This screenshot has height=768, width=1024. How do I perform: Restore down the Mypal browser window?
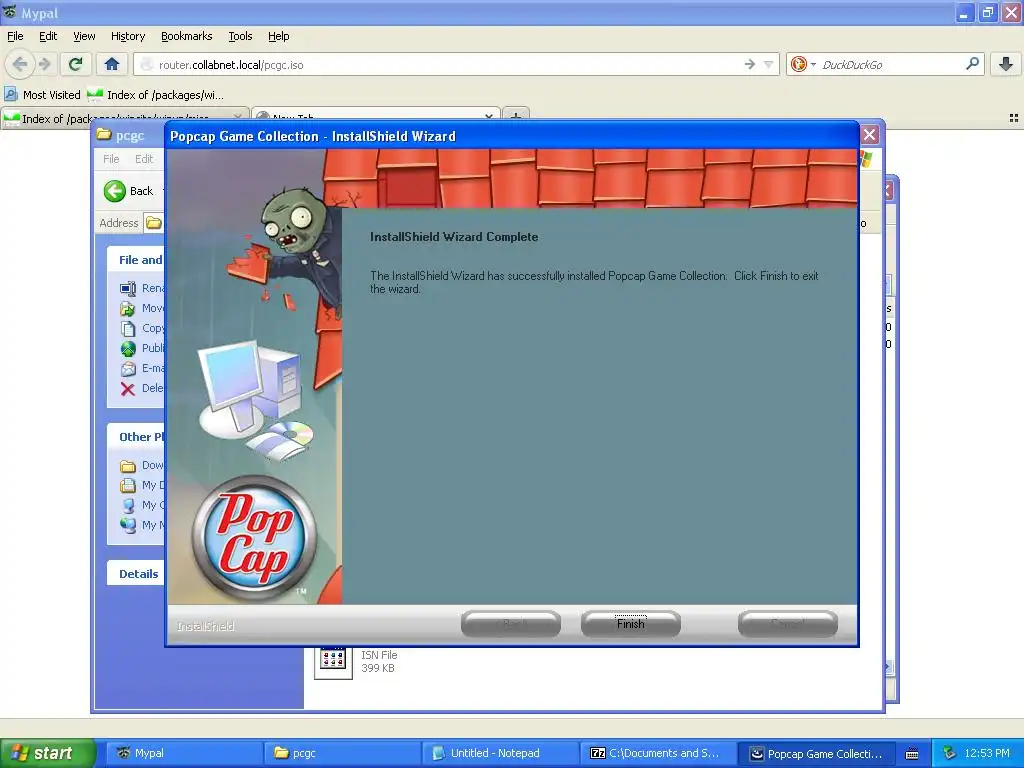(x=988, y=12)
